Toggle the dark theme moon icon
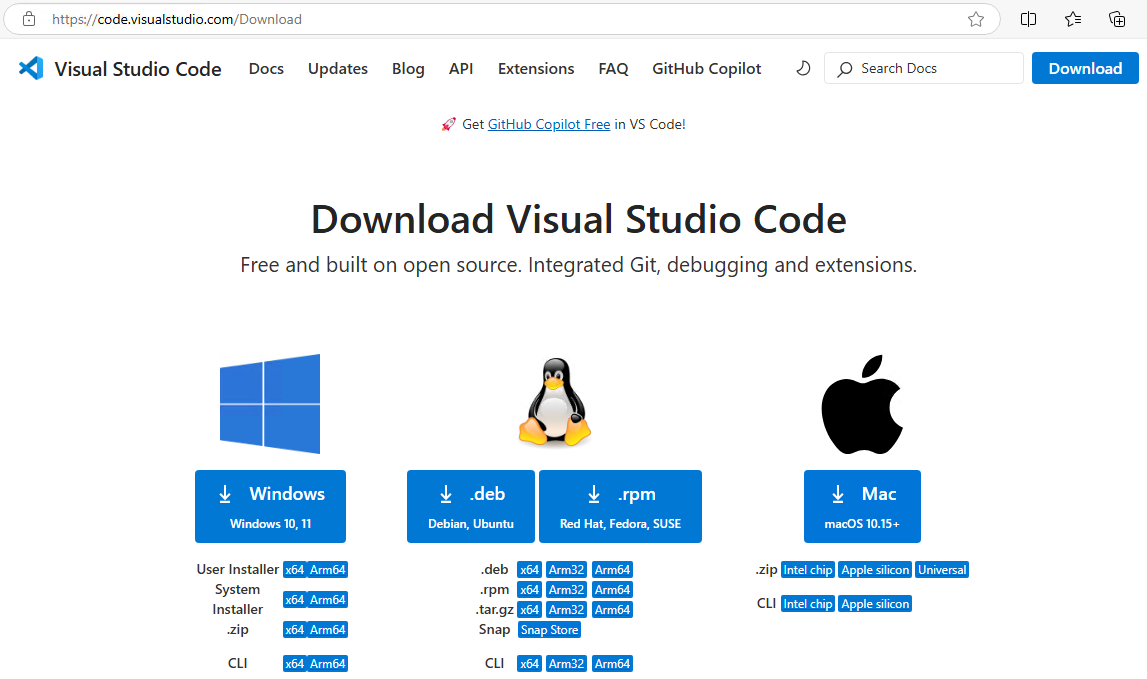This screenshot has width=1147, height=679. coord(802,68)
